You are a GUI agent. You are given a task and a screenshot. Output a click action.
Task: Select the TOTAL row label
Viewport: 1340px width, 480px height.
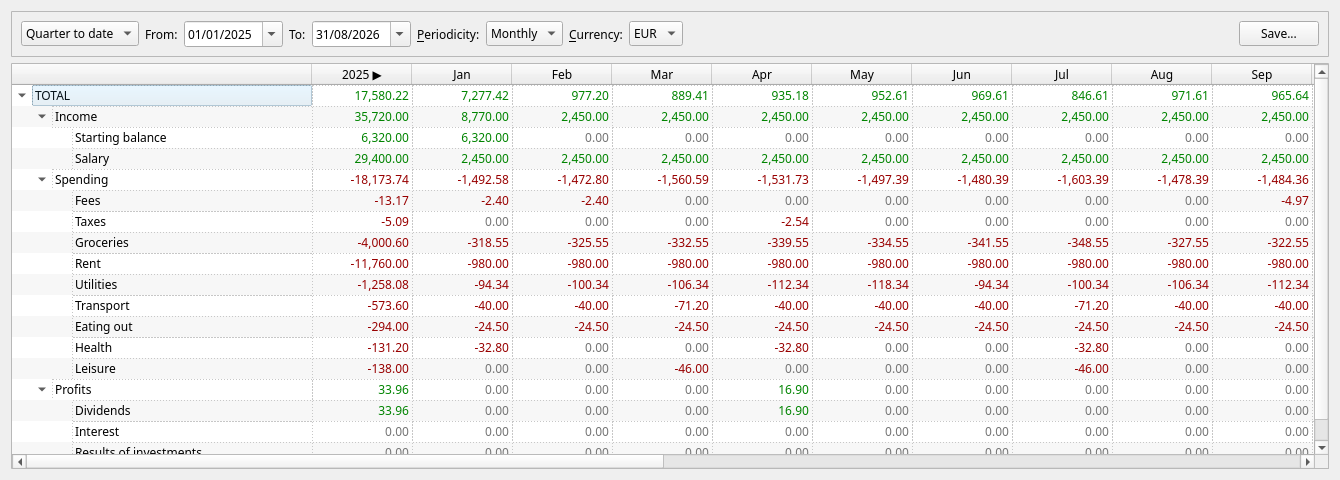click(172, 95)
